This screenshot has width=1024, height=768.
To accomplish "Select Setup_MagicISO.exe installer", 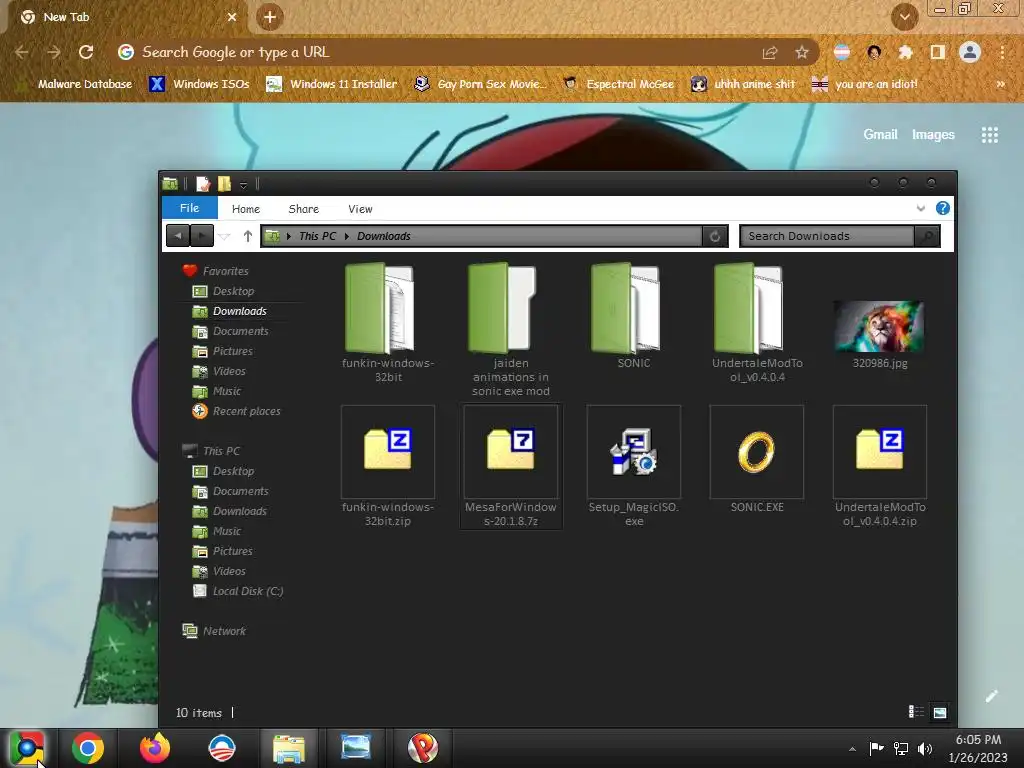I will [x=633, y=466].
